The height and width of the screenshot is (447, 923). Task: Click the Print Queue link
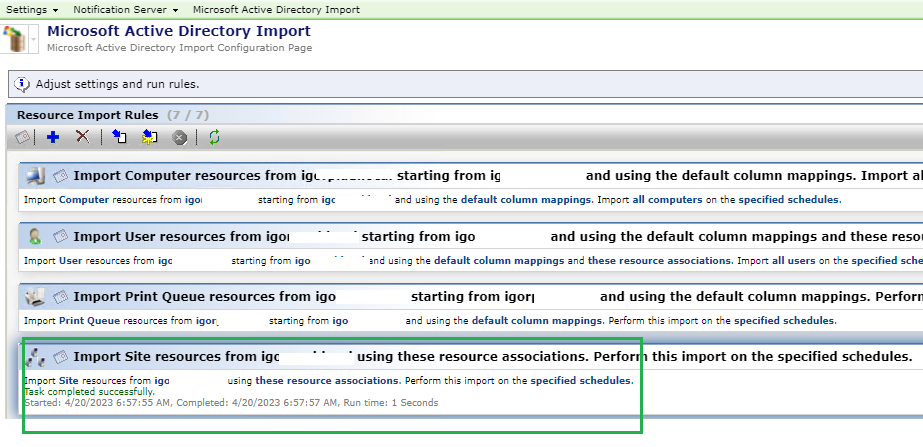click(89, 321)
